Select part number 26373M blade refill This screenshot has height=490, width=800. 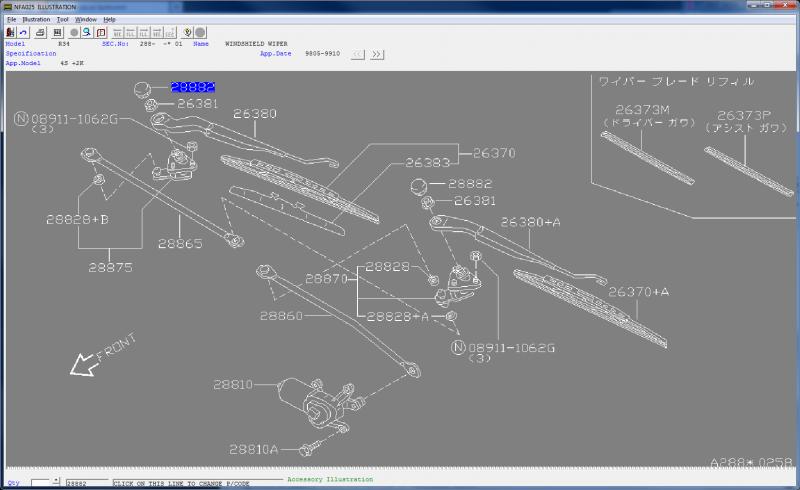coord(644,110)
